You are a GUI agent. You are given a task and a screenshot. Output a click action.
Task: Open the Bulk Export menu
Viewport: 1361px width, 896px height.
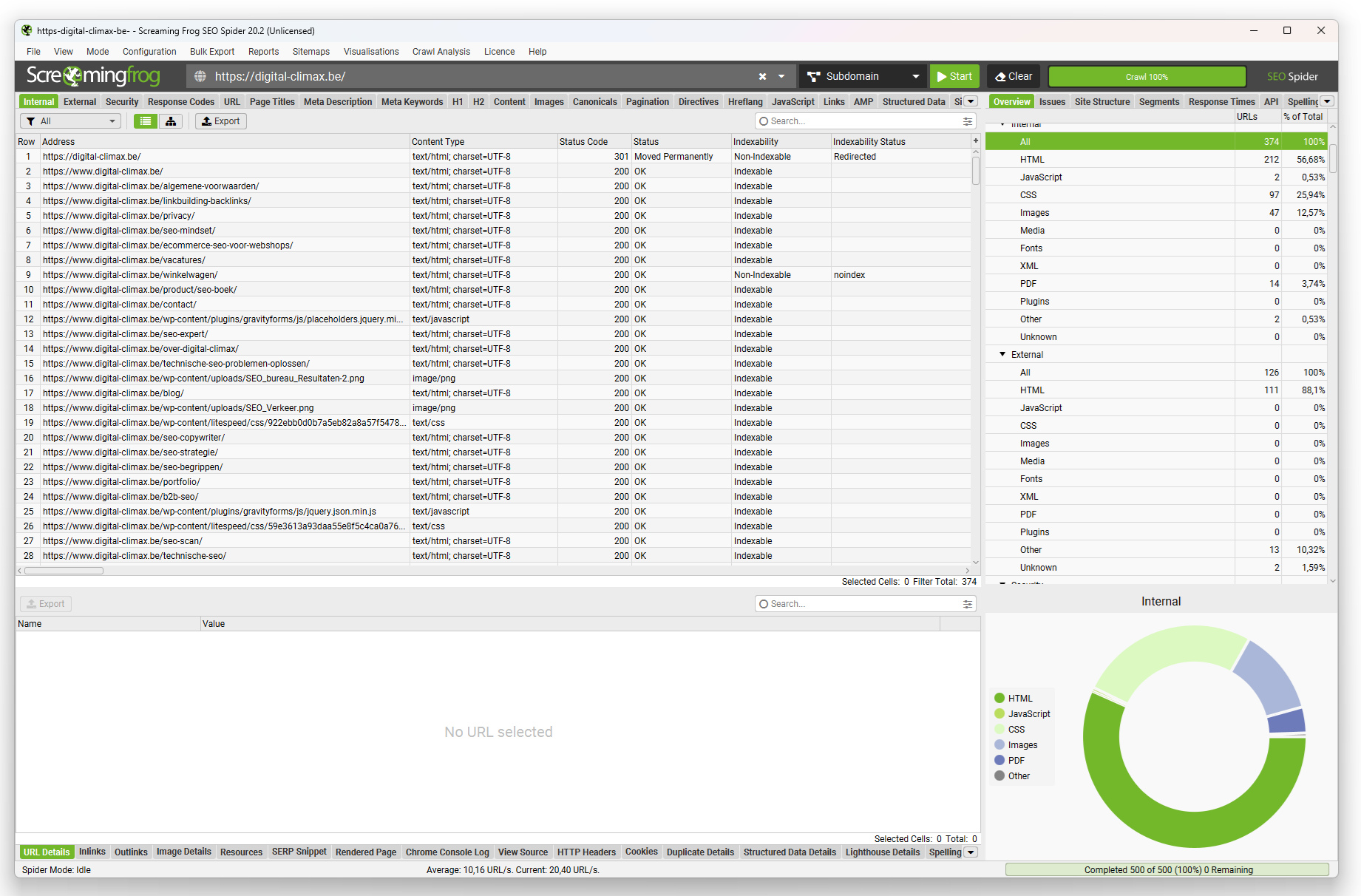pos(212,52)
